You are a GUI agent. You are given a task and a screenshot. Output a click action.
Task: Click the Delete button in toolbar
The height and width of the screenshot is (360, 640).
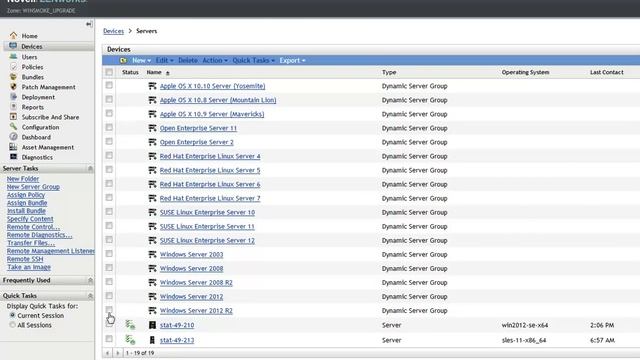click(x=188, y=60)
